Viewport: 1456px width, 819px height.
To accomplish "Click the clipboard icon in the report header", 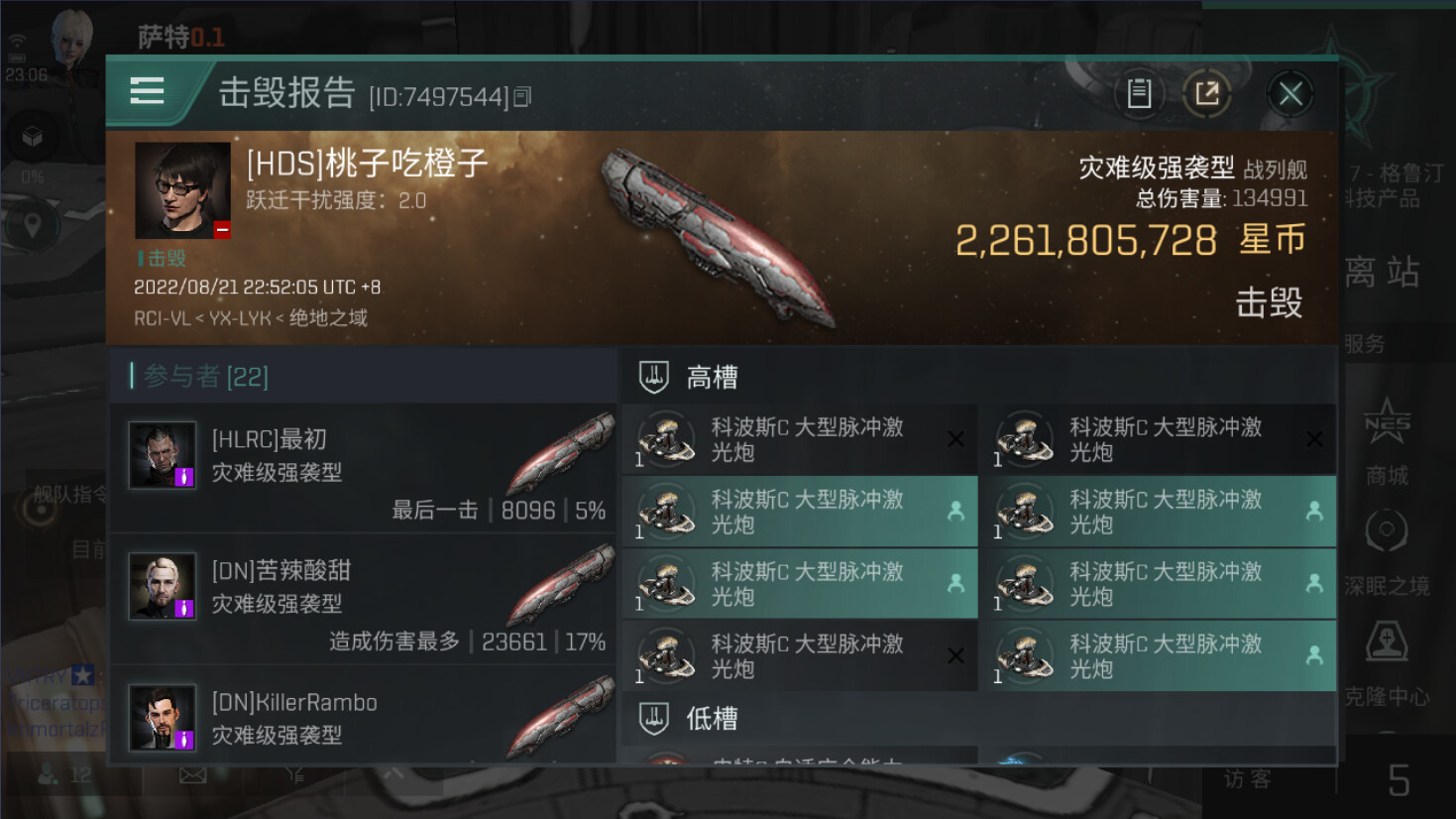I will pos(1139,94).
